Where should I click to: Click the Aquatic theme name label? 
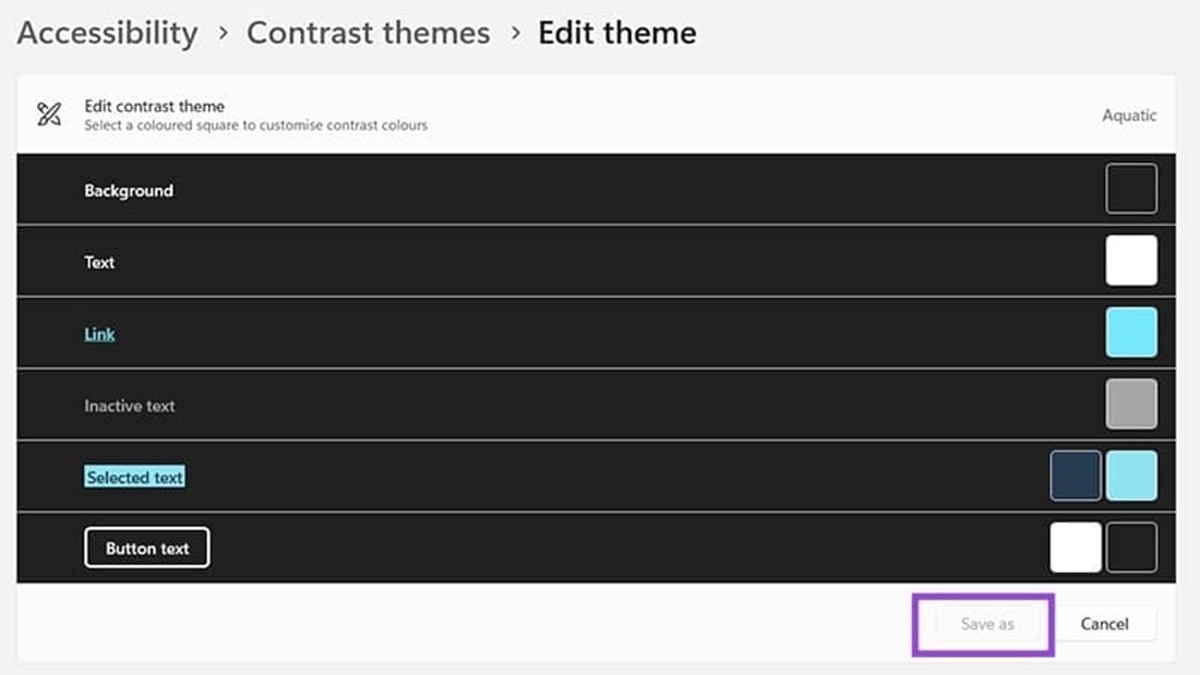(x=1129, y=115)
